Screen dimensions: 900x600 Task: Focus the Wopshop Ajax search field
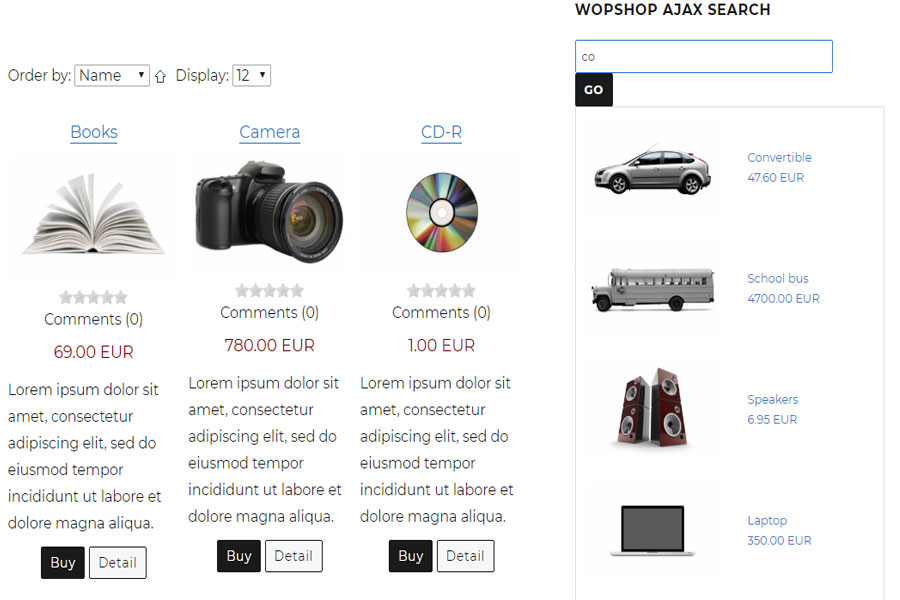704,56
